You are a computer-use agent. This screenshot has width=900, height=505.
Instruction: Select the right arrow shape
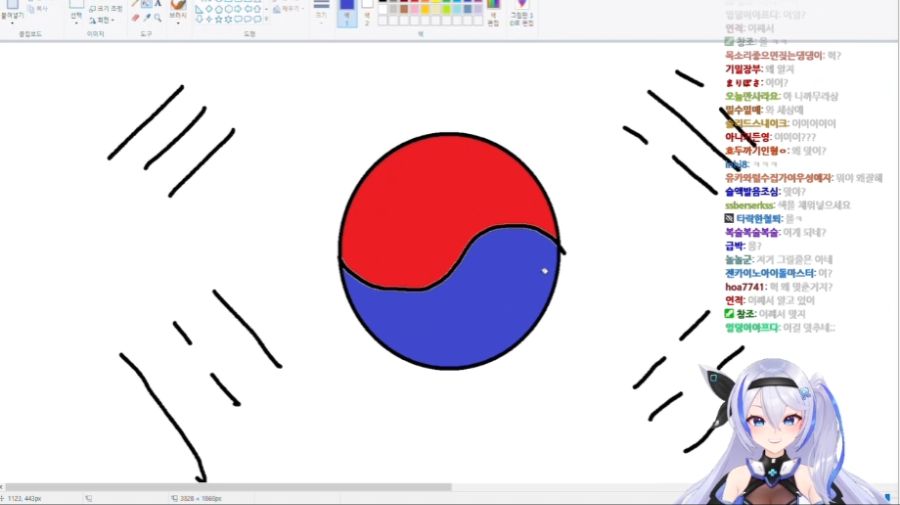tap(238, 9)
